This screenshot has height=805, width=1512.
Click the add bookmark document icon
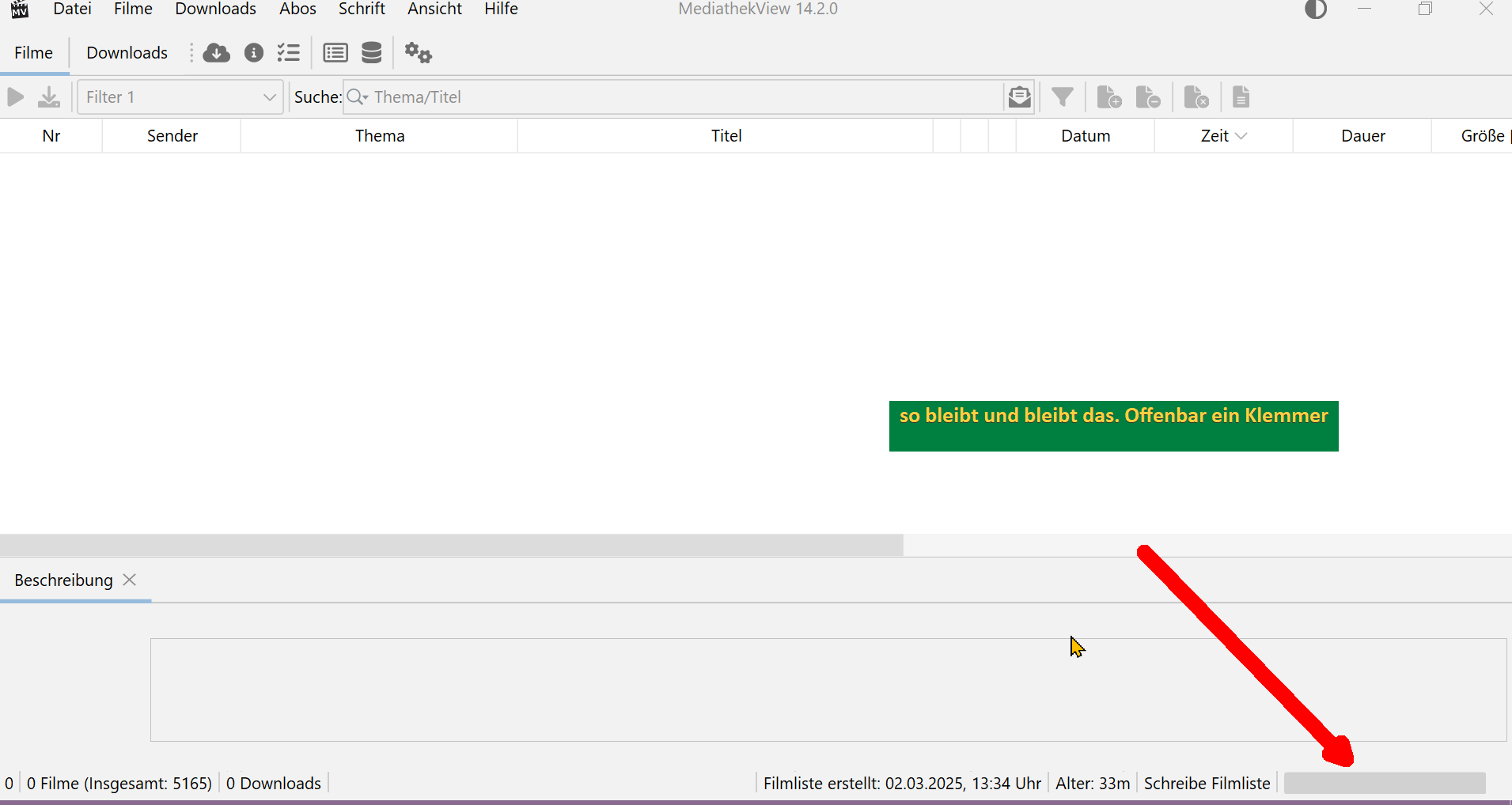coord(1109,97)
